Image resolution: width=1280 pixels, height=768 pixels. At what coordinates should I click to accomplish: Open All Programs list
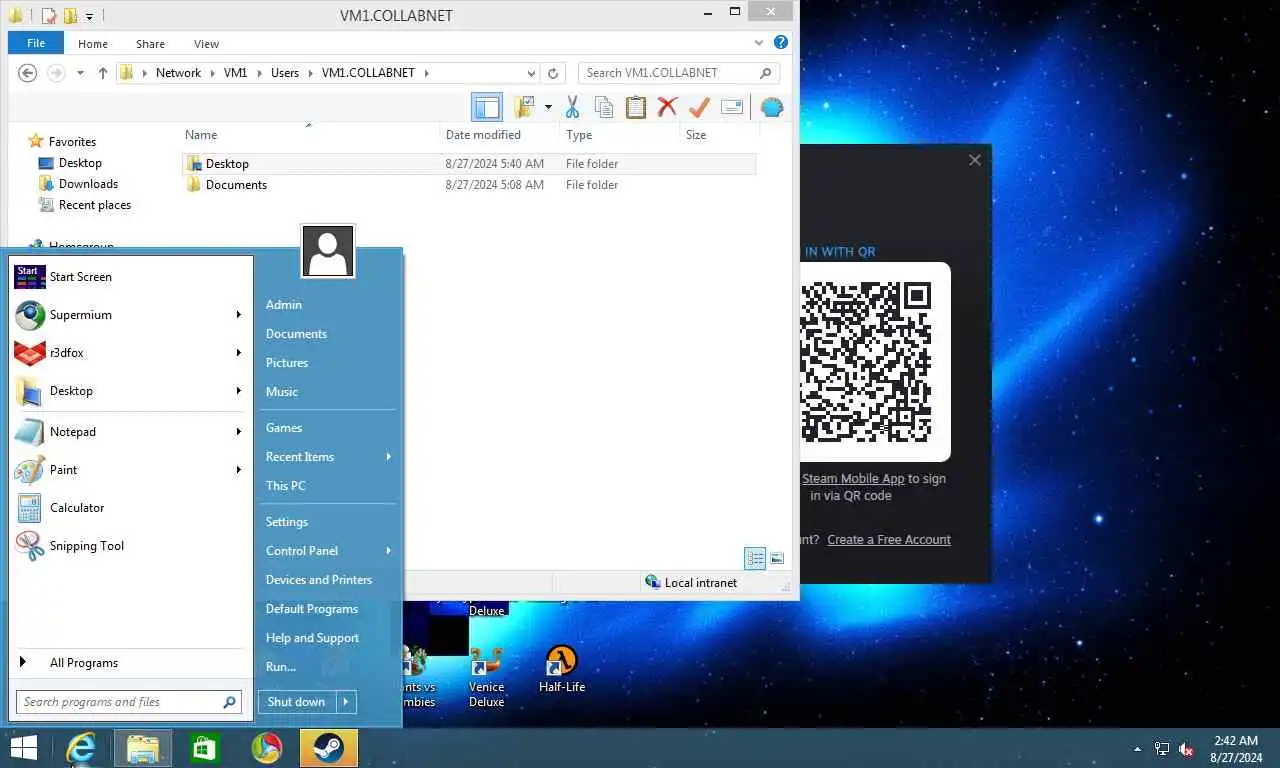[x=129, y=663]
